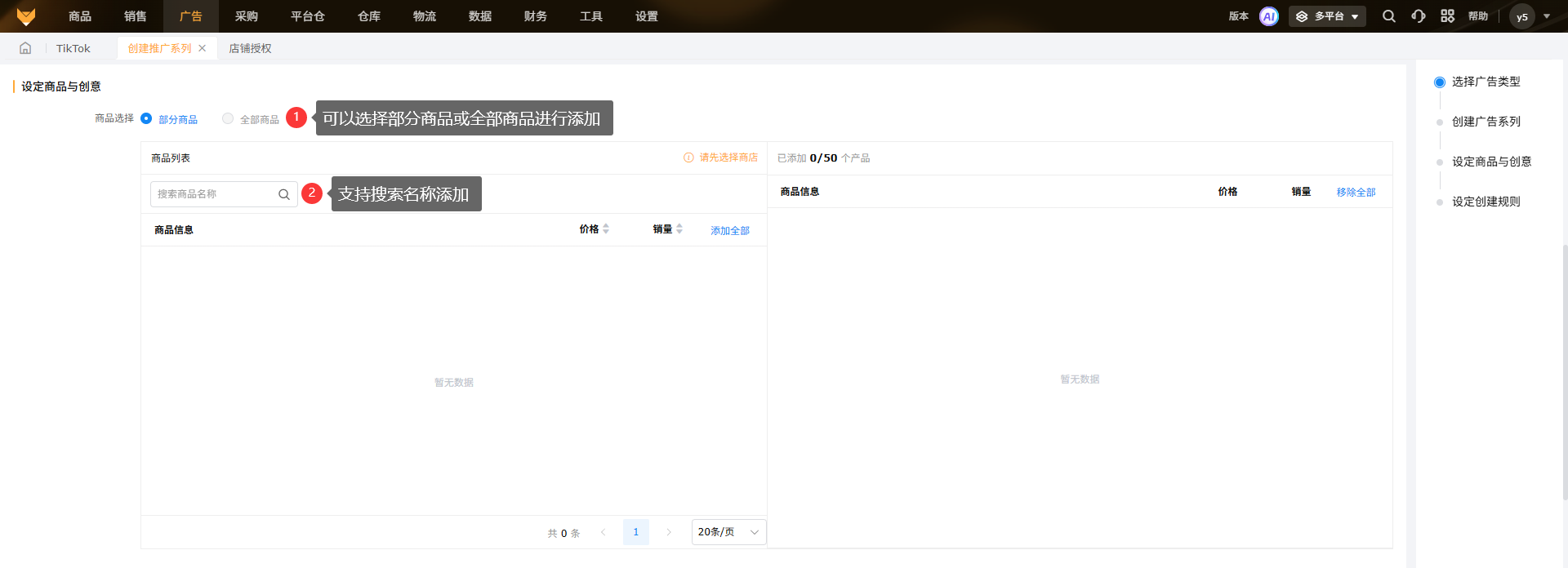Open the 数据 menu
The height and width of the screenshot is (568, 1568).
[480, 16]
